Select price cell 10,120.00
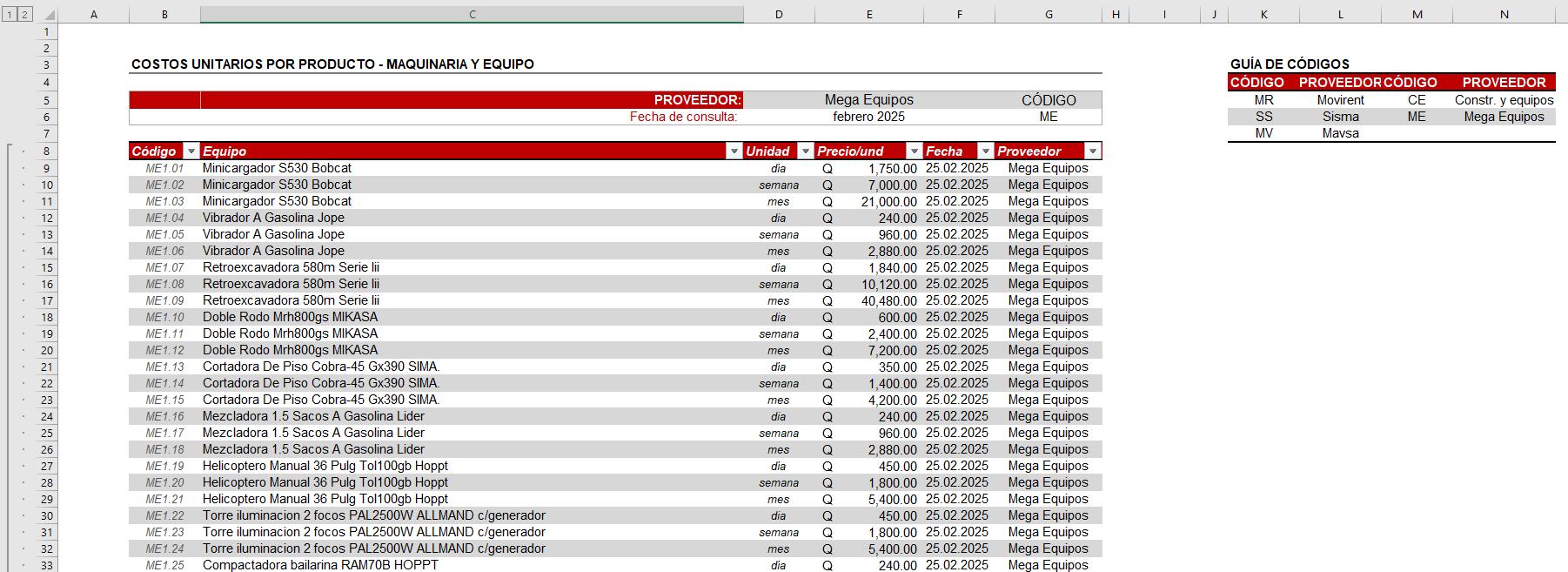1568x572 pixels. point(869,284)
